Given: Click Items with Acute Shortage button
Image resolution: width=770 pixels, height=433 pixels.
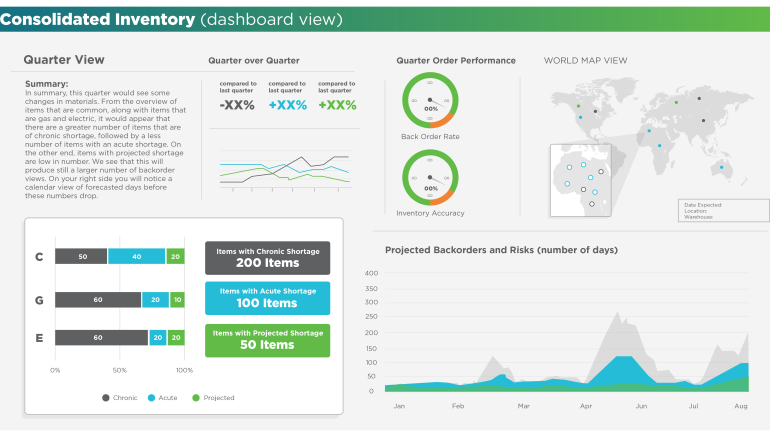Looking at the screenshot, I should [x=267, y=298].
